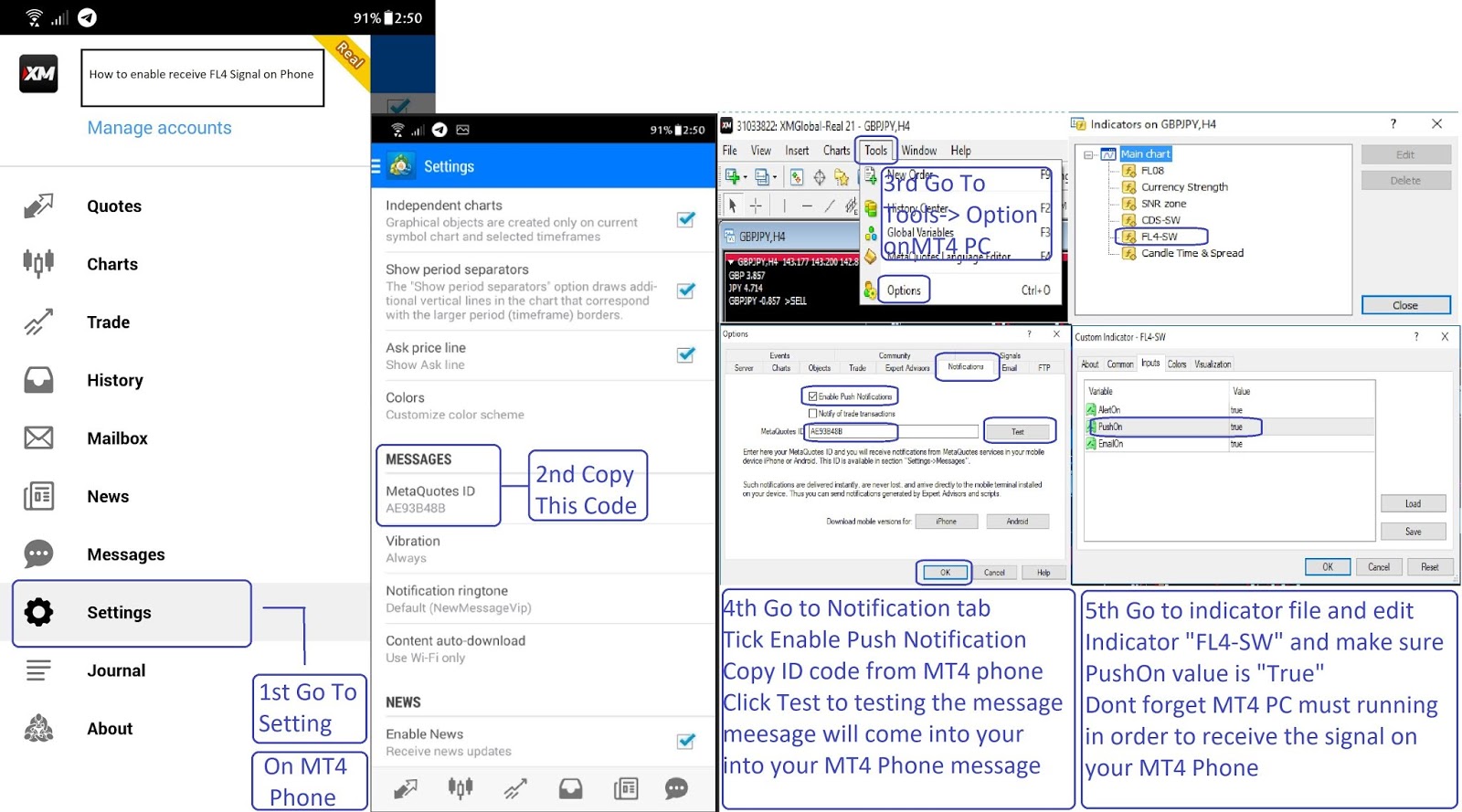Choose Options from Tools menu
The height and width of the screenshot is (812, 1462).
pos(904,290)
